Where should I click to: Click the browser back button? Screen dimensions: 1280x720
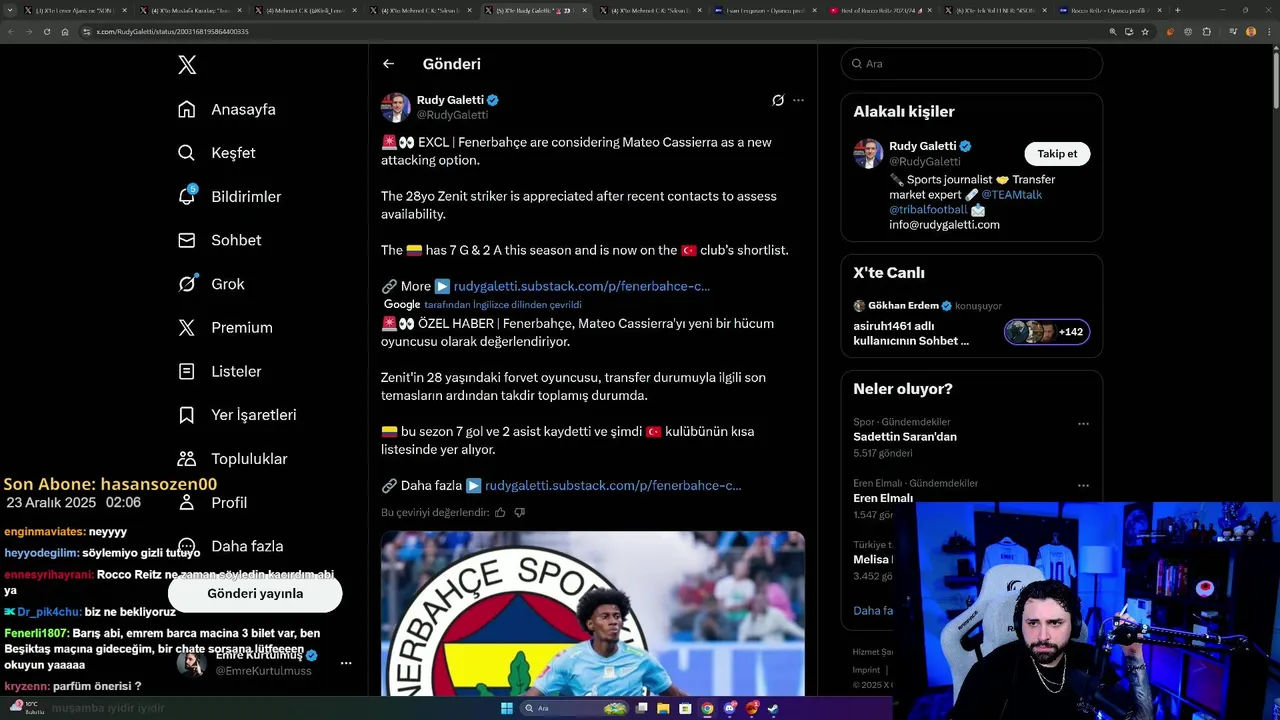coord(11,32)
